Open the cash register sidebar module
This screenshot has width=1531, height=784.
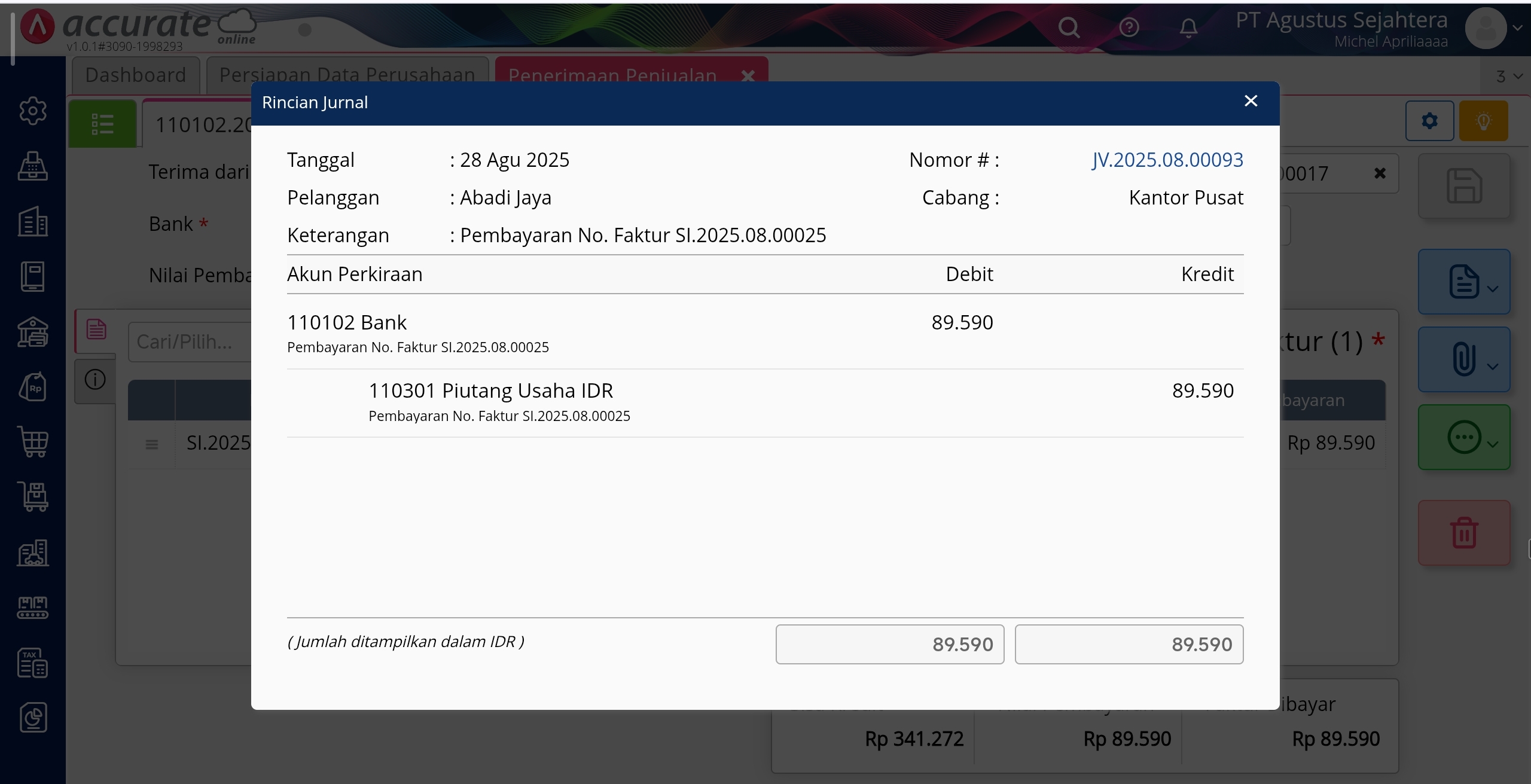33,166
